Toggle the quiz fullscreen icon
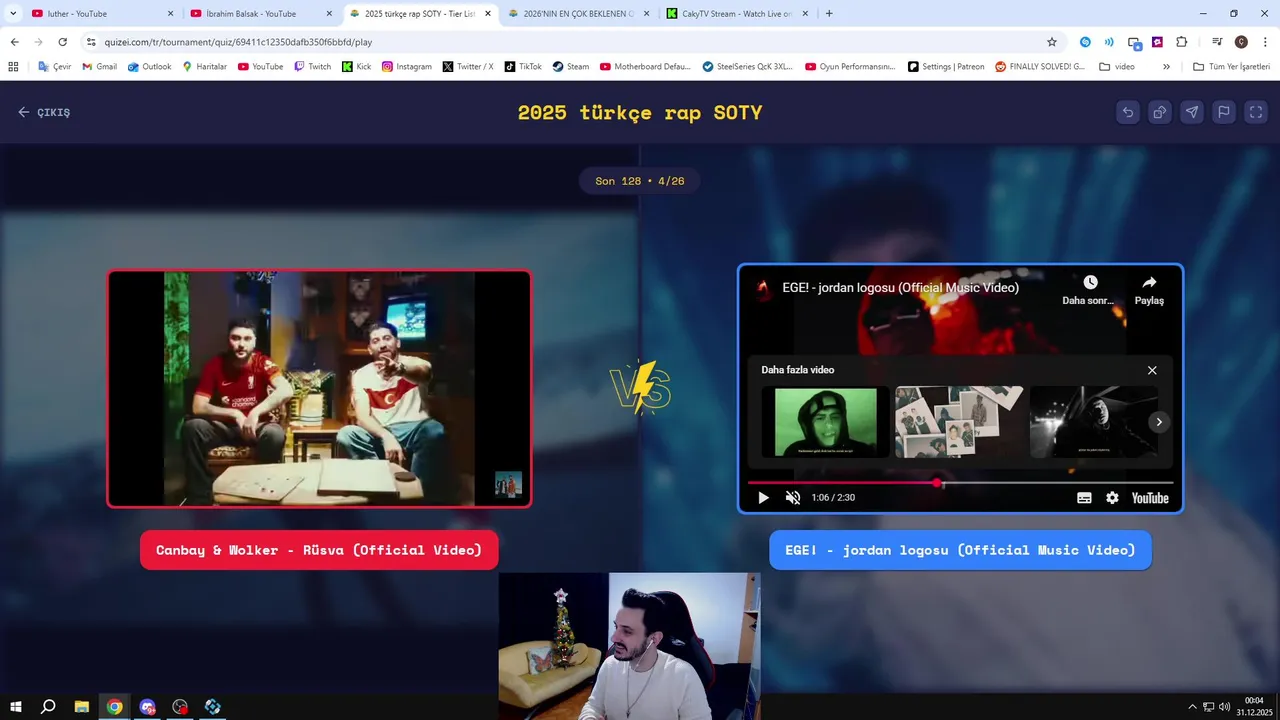 [x=1256, y=112]
